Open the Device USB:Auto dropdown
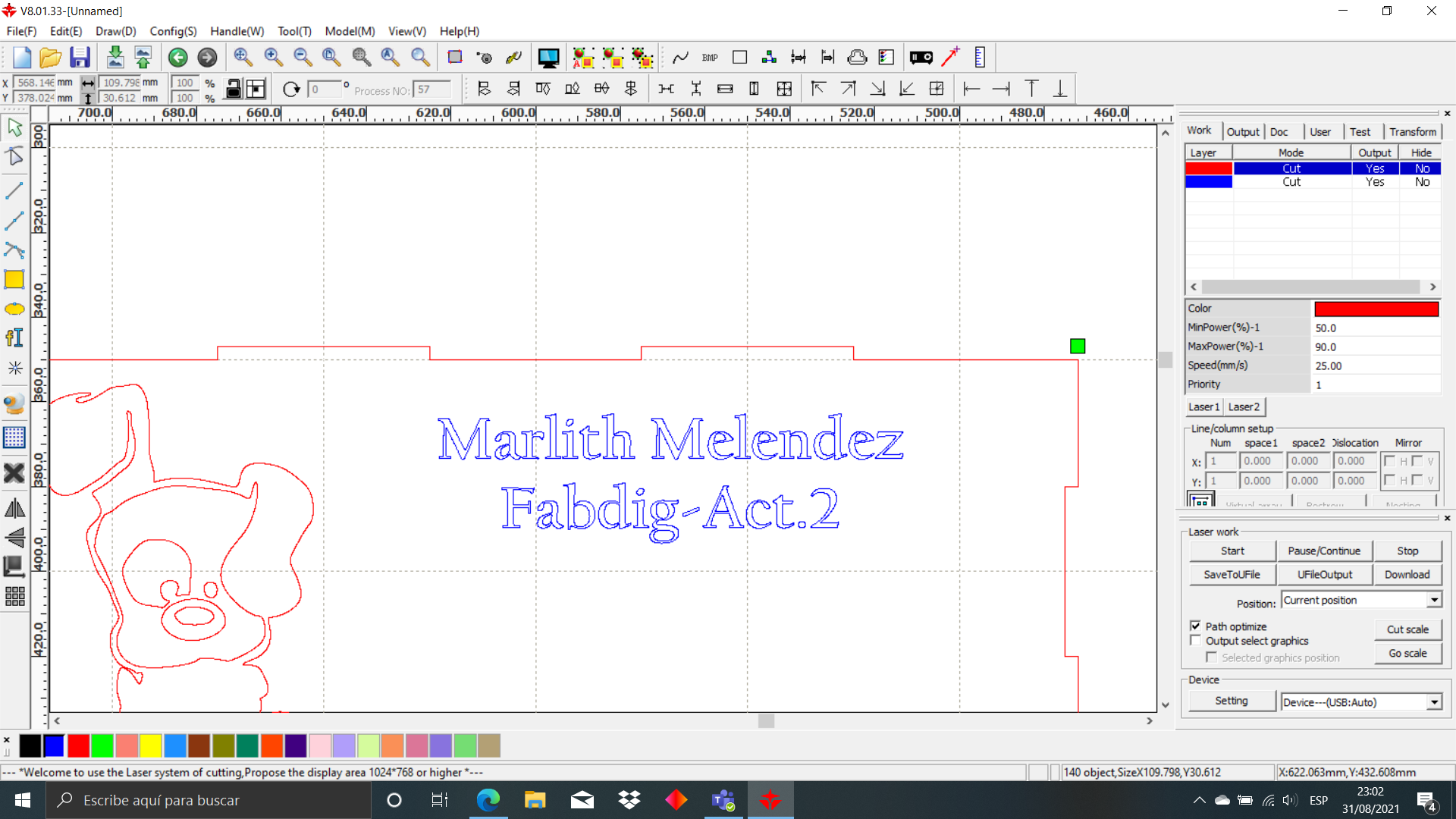Image resolution: width=1456 pixels, height=819 pixels. (x=1434, y=702)
